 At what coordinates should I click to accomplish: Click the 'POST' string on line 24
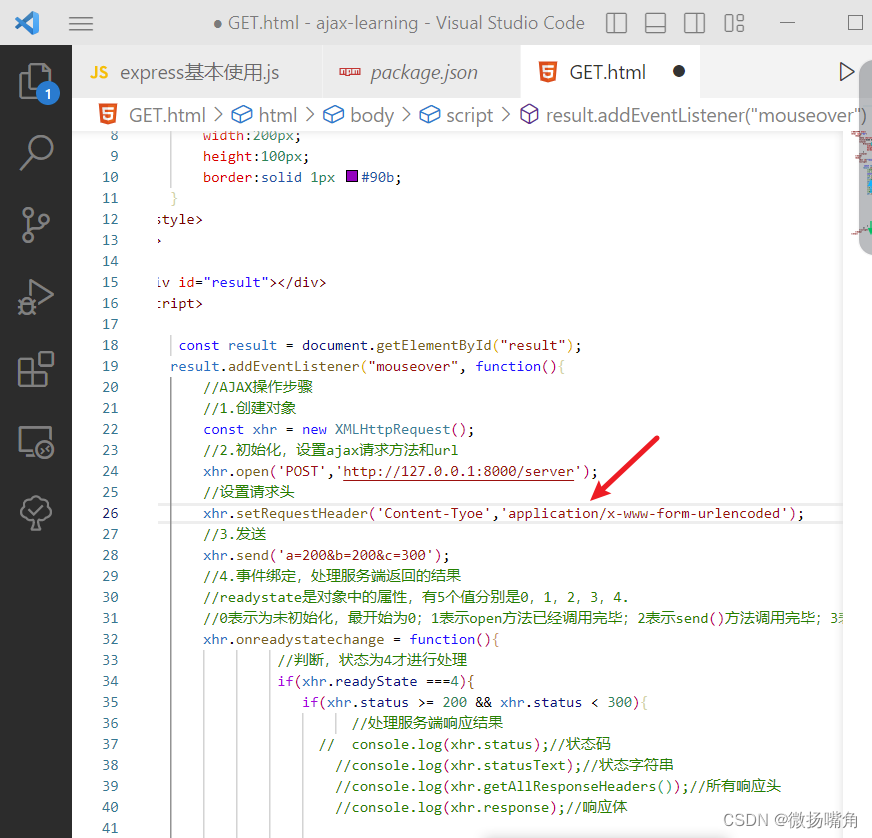click(x=301, y=472)
